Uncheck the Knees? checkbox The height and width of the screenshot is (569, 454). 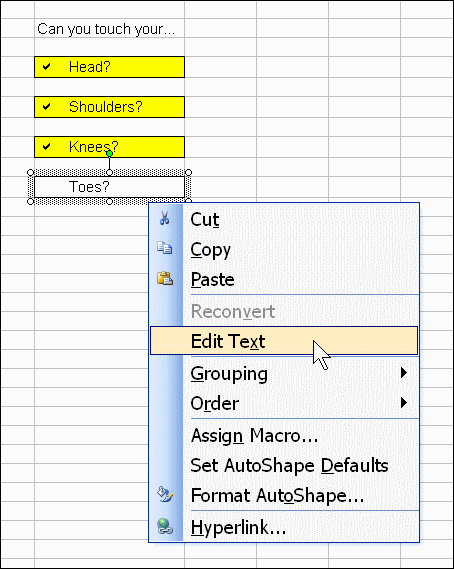(x=46, y=146)
